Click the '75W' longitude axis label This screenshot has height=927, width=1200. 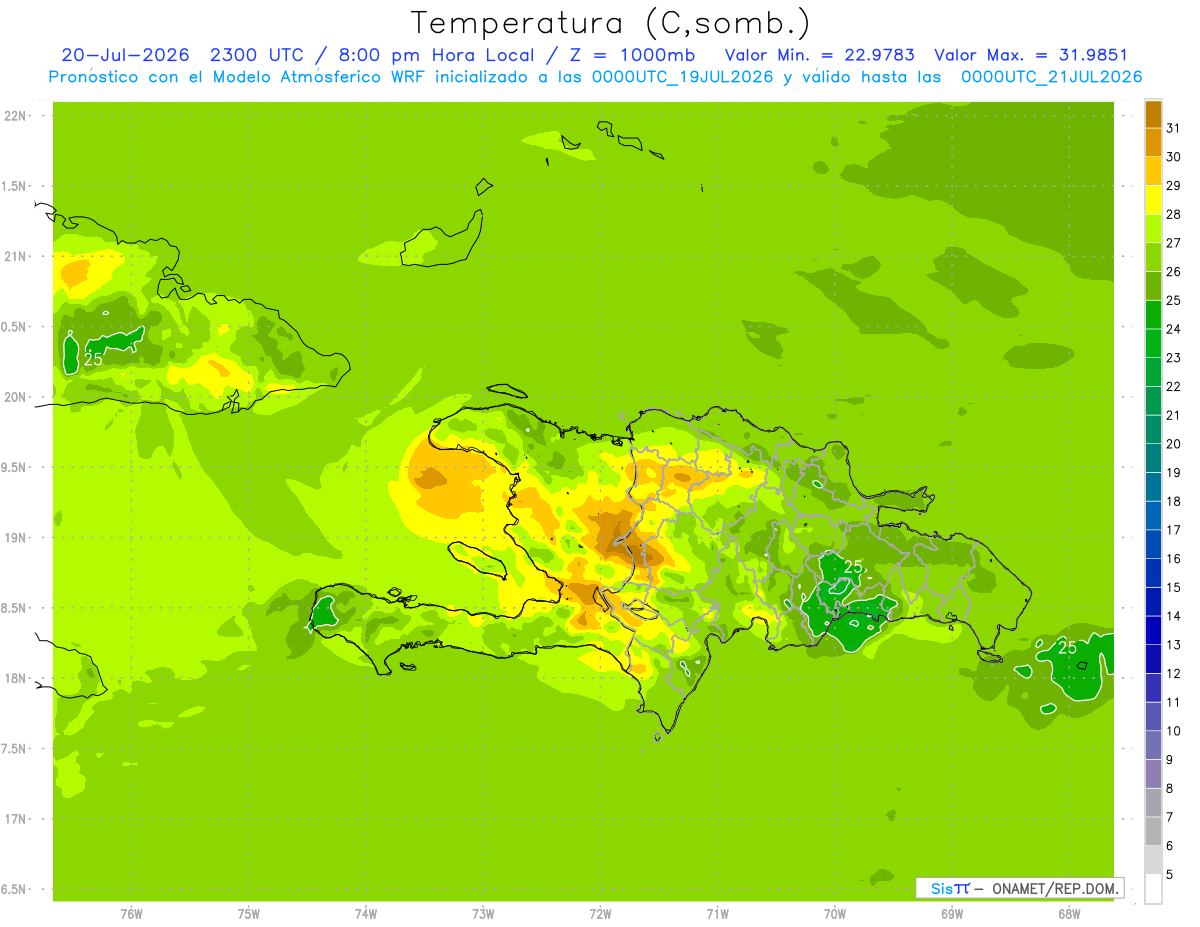pos(249,914)
